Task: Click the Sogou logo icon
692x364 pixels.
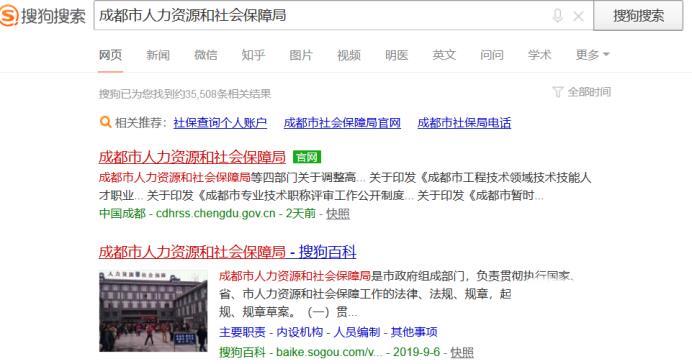Action: tap(9, 16)
